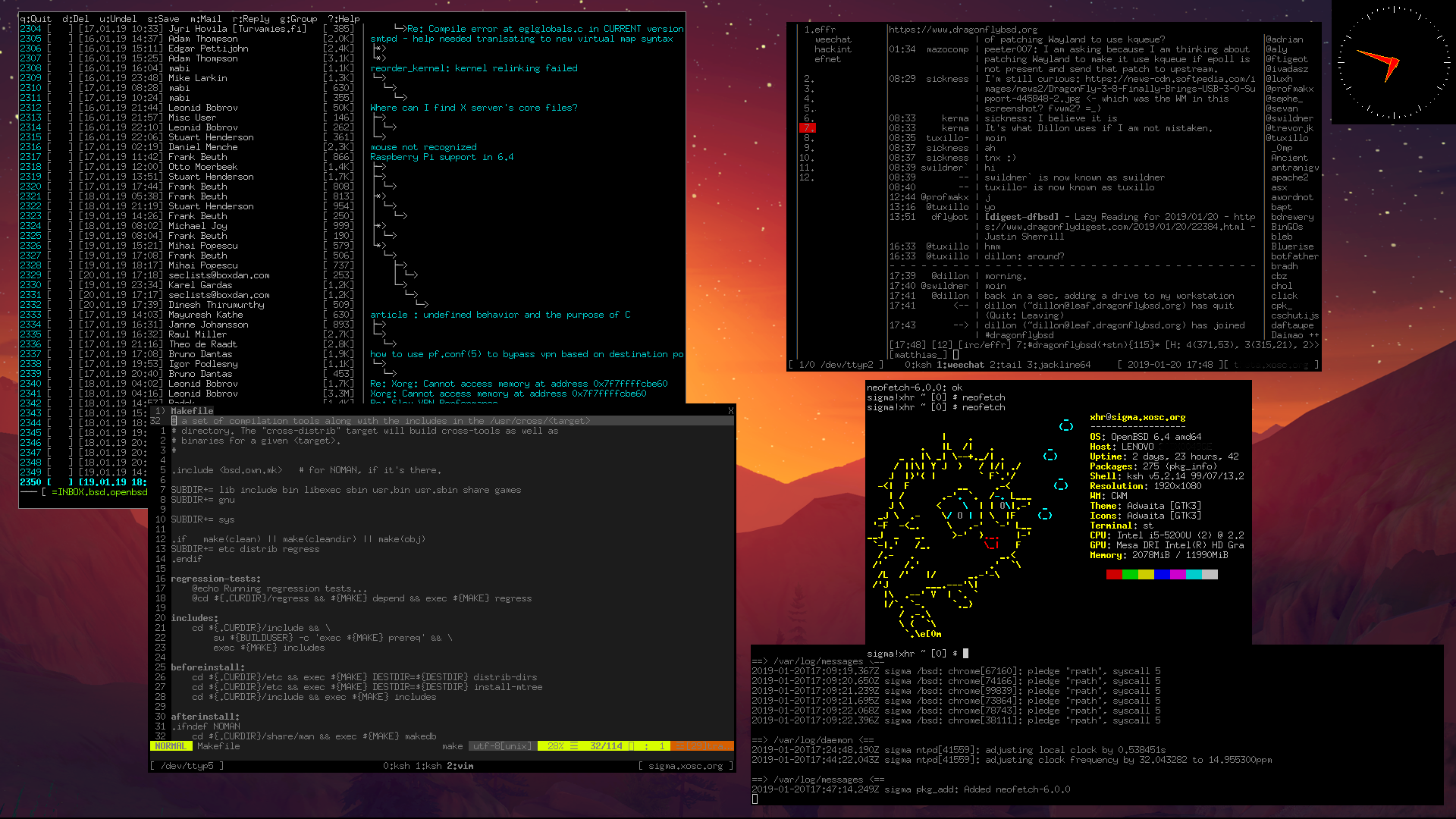Expand thread arrow before Compile error subject

pyautogui.click(x=400, y=29)
